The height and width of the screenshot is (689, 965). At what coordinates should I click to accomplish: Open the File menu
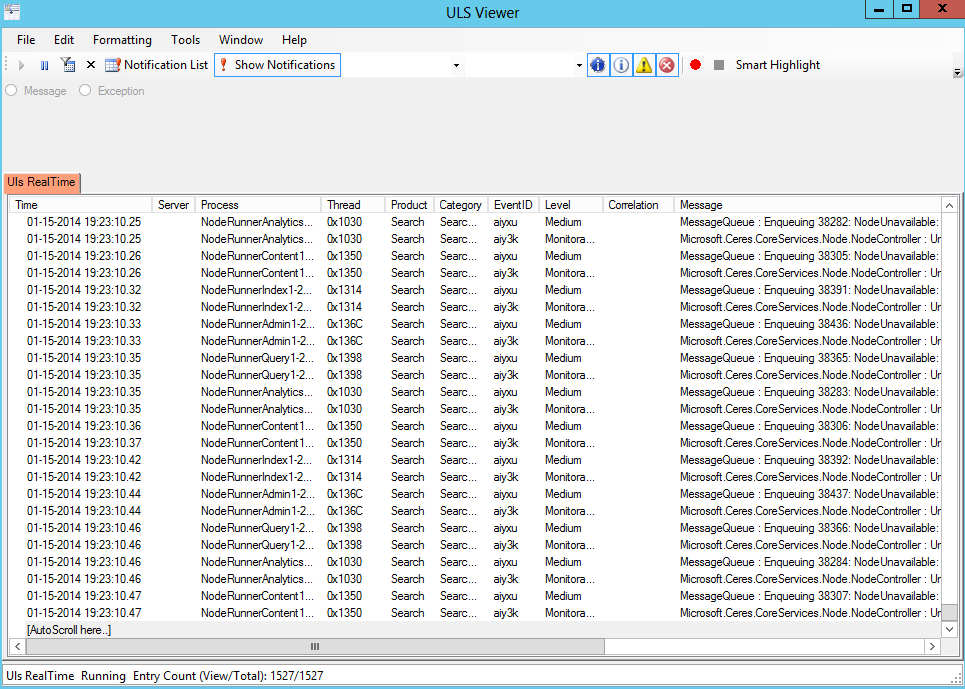26,40
